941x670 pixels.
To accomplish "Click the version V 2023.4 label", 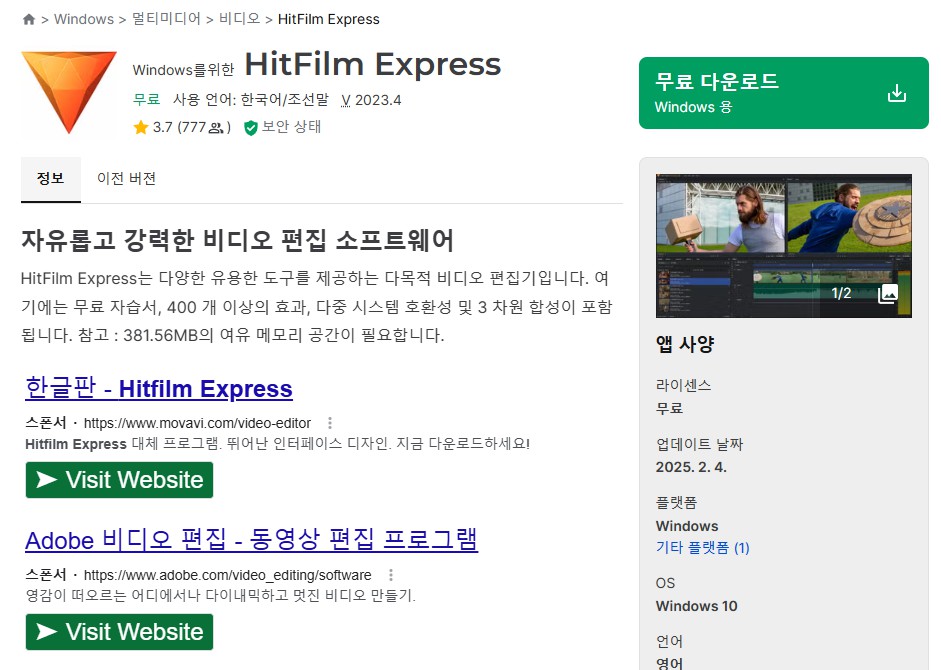I will (x=371, y=100).
